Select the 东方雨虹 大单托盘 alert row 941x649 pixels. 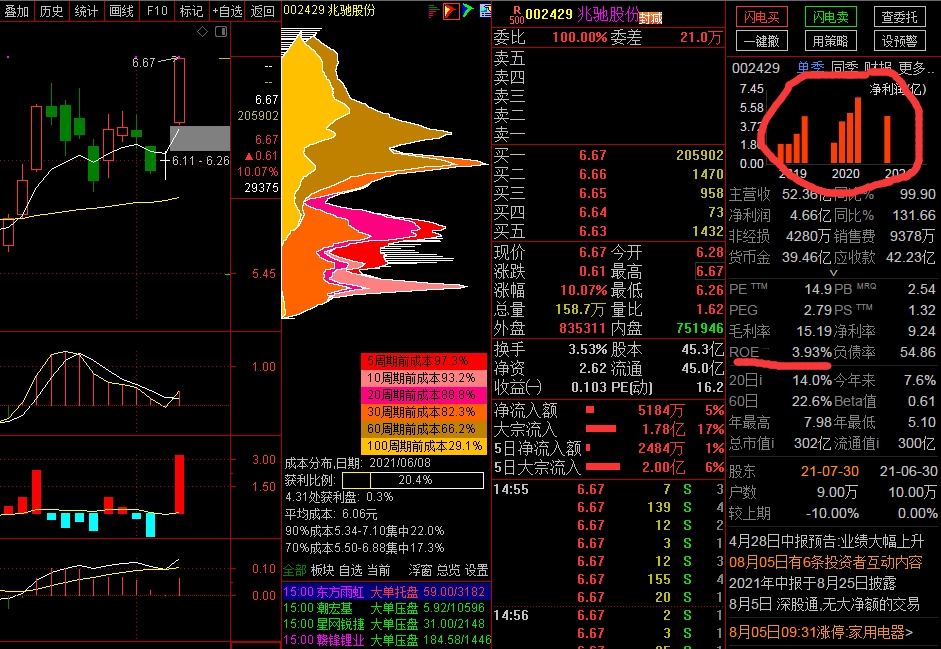[386, 592]
